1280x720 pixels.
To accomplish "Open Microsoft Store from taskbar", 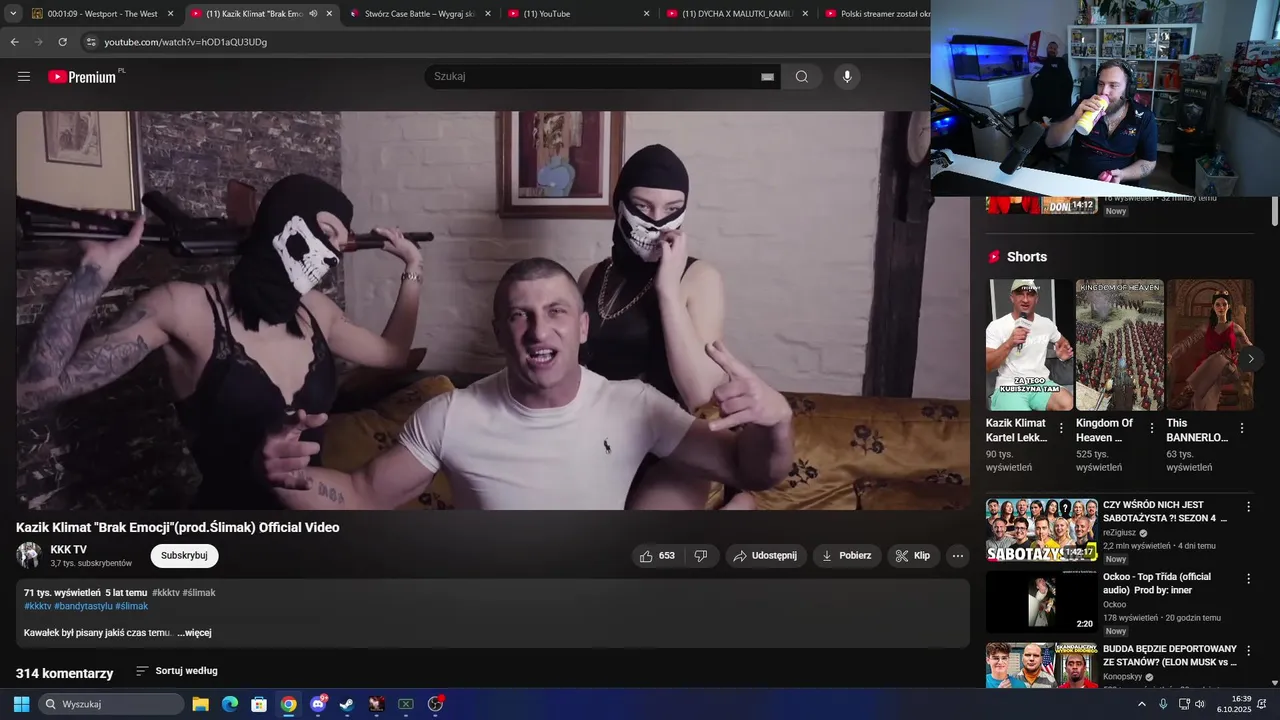I will pyautogui.click(x=259, y=704).
